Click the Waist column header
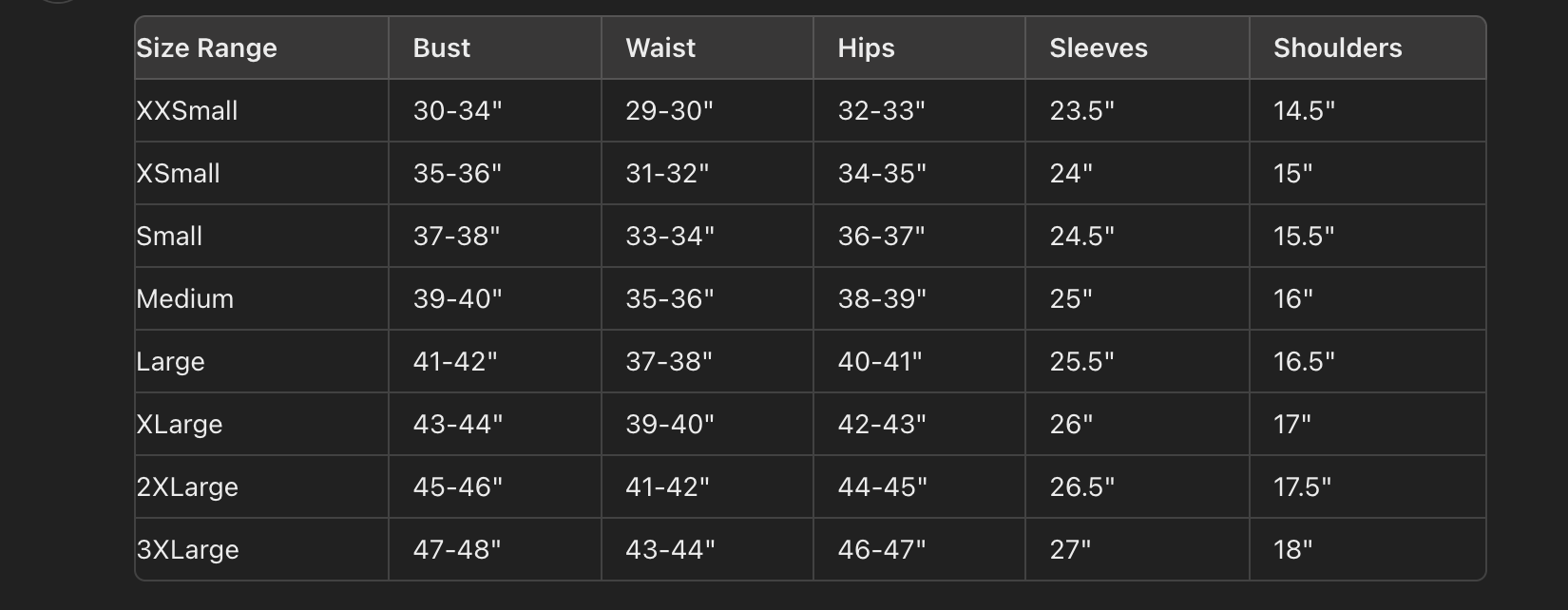 pos(660,48)
